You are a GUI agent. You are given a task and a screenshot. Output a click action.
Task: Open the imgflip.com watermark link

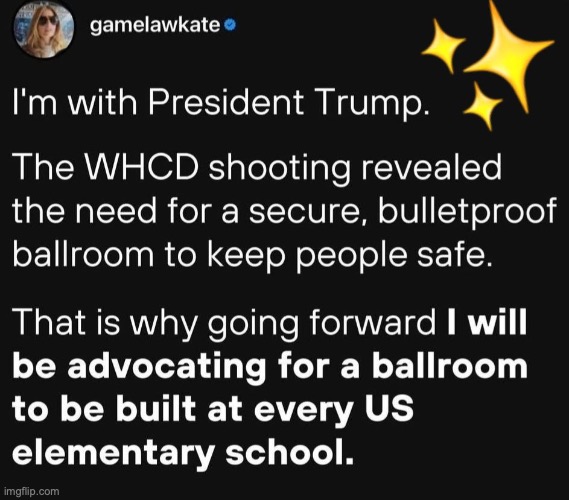point(31,492)
